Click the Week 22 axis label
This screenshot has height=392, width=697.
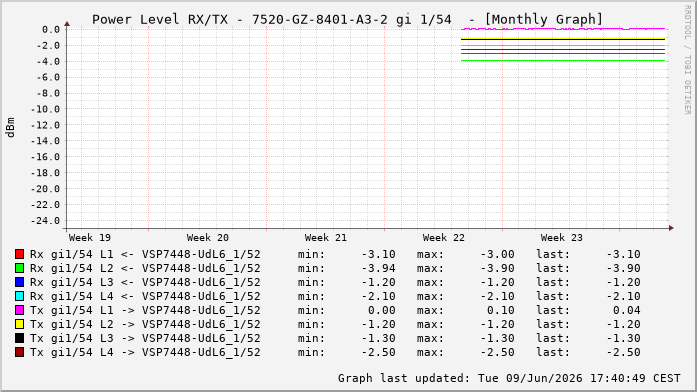tap(444, 238)
